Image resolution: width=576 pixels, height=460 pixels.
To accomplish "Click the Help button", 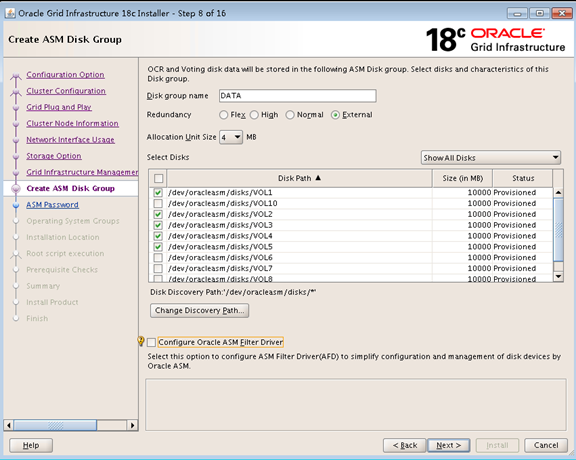I will [x=31, y=445].
